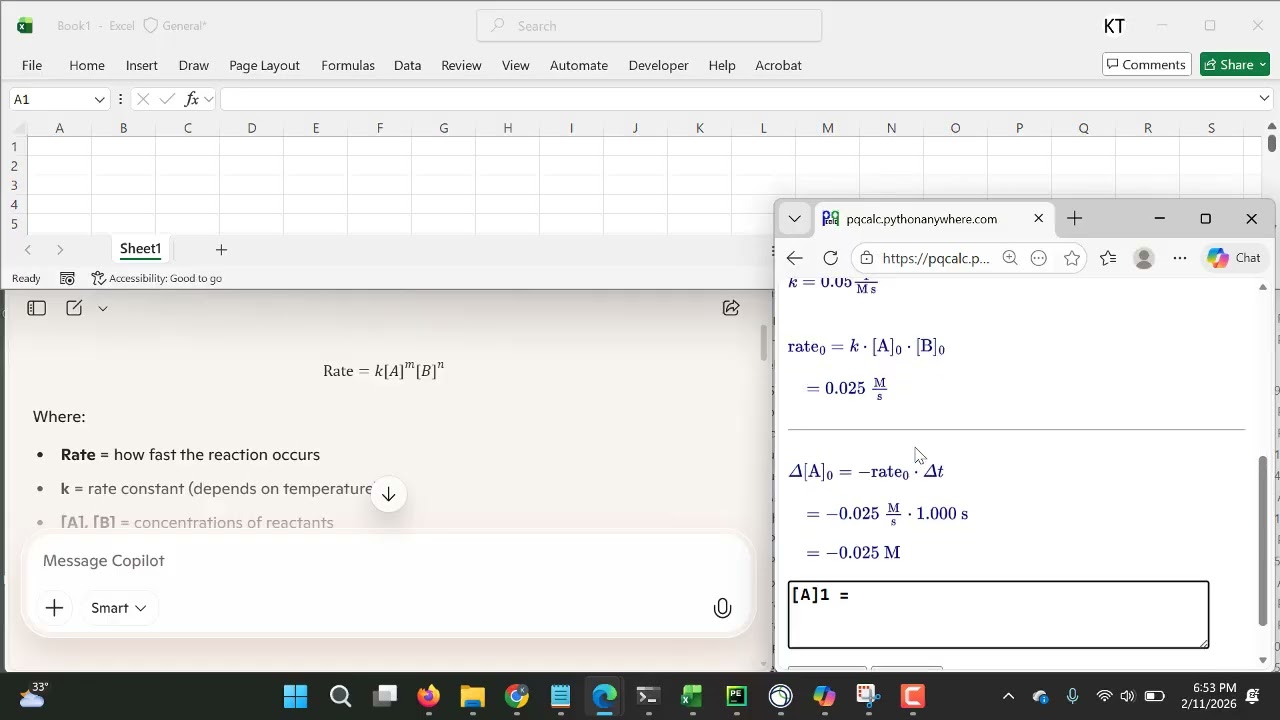Open the Acrobat ribbon tab
Viewport: 1280px width, 720px height.
778,65
